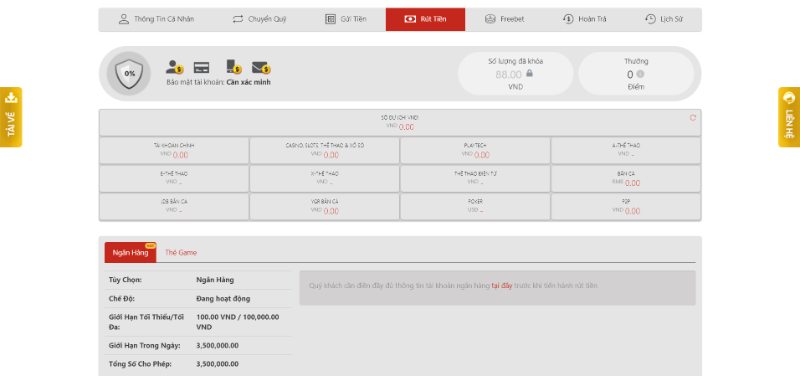Open the Liên Hệ contact side button
Viewport: 800px width, 376px height.
coord(789,117)
